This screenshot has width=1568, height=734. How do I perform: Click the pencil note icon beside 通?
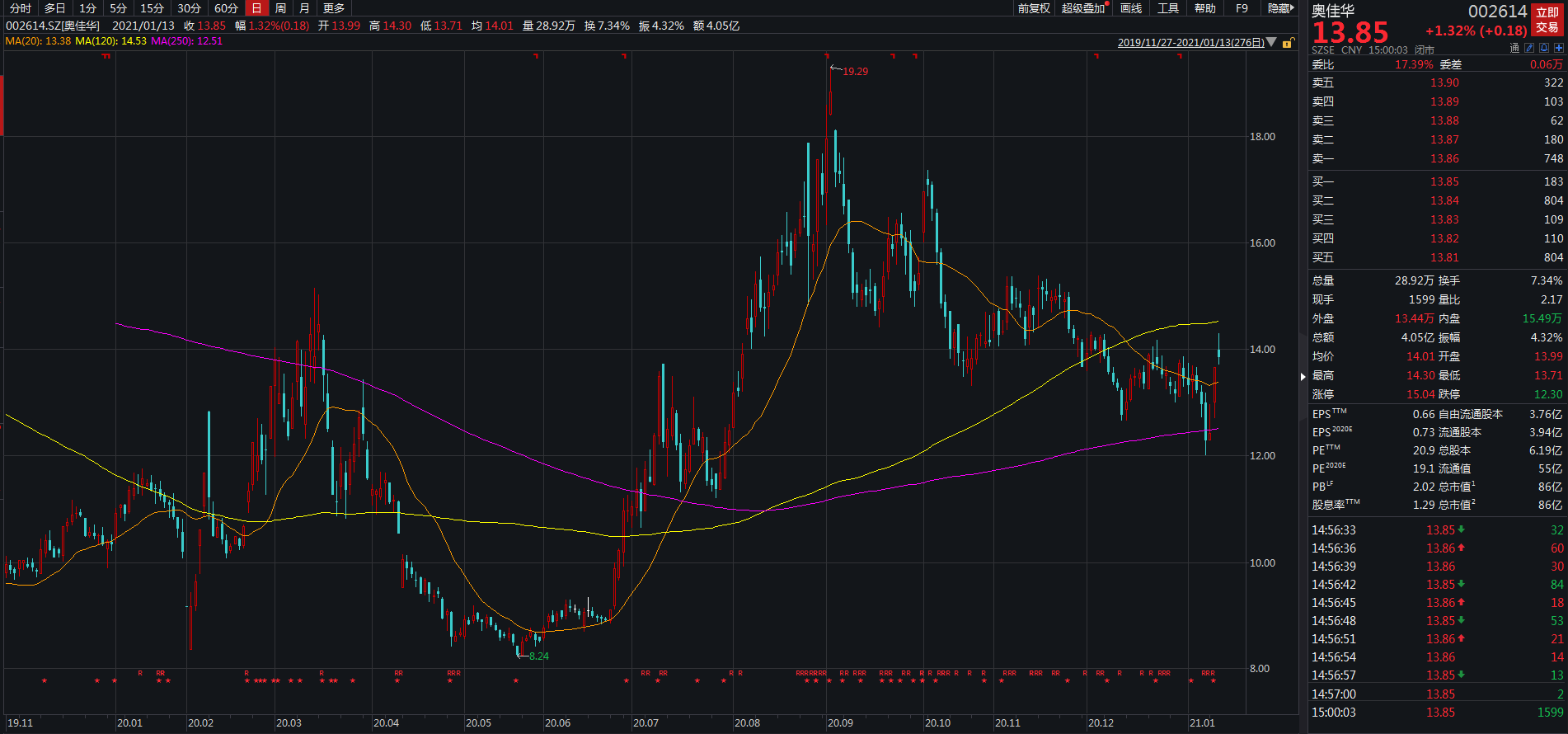1530,49
